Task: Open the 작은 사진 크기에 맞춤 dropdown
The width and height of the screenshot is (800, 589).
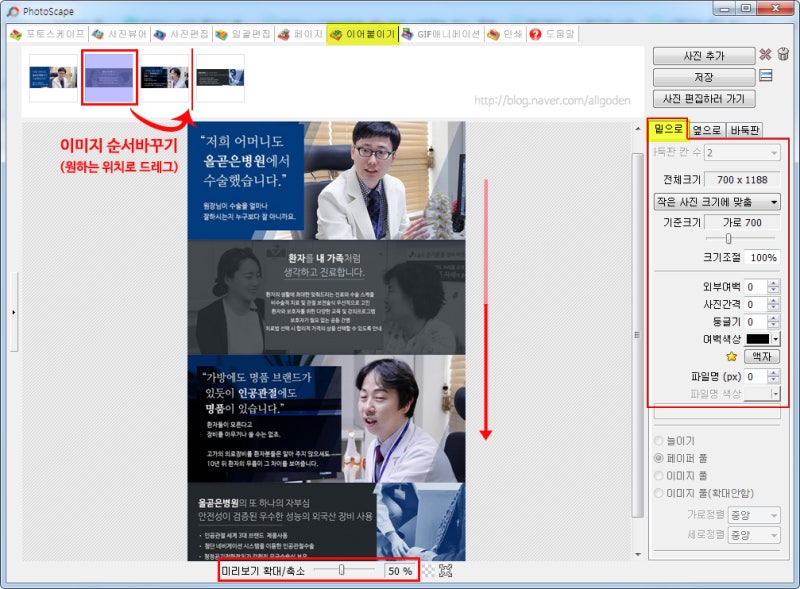Action: 717,202
